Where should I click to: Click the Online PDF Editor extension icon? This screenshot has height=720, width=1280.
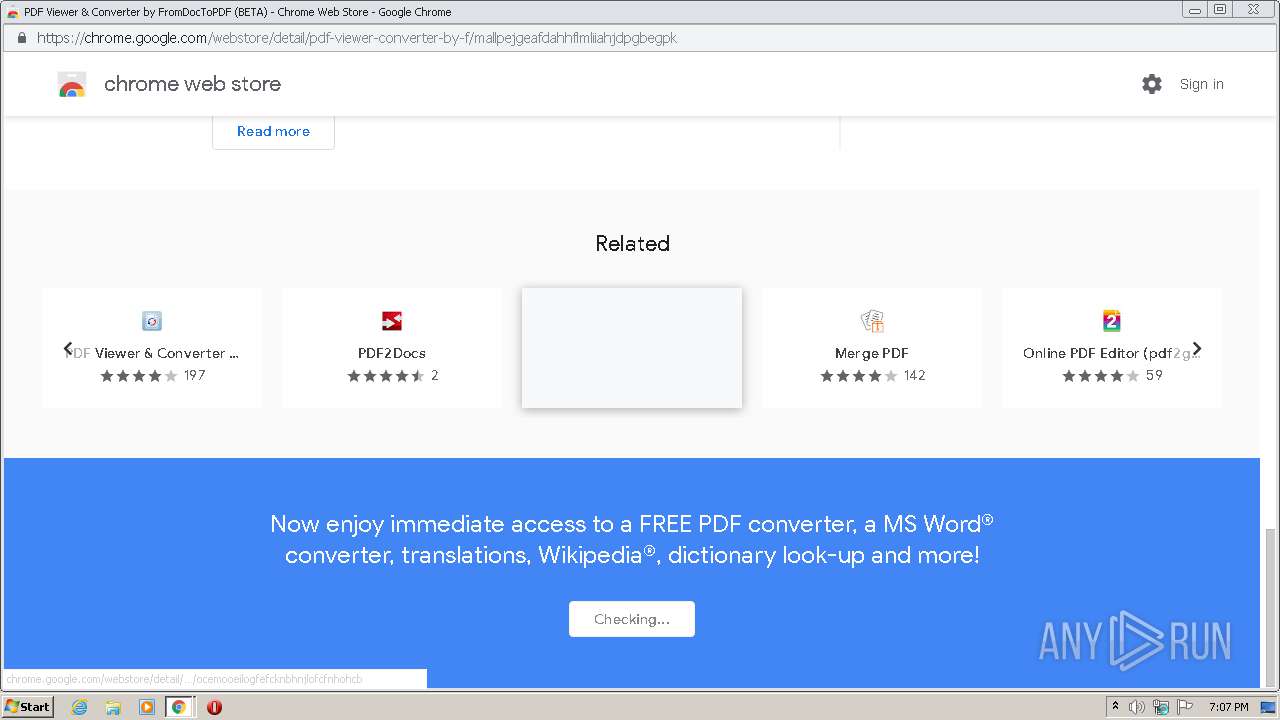1112,321
